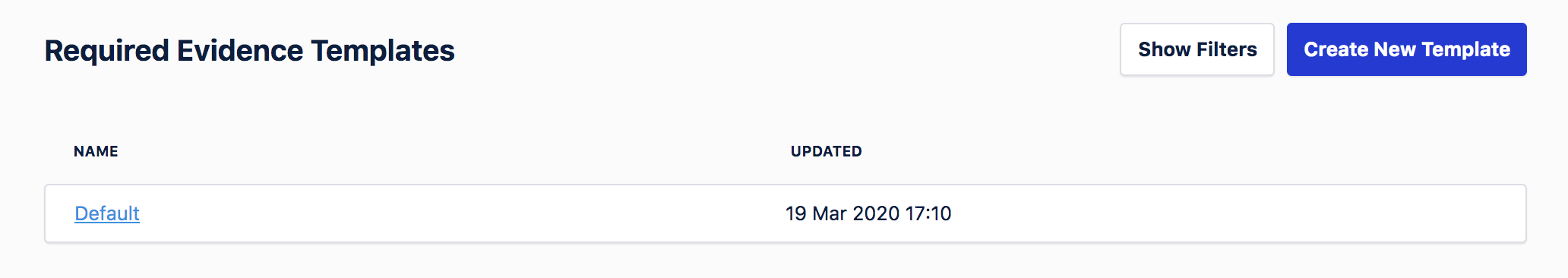The height and width of the screenshot is (278, 1568).
Task: Click the Show Filters button
Action: point(1197,49)
